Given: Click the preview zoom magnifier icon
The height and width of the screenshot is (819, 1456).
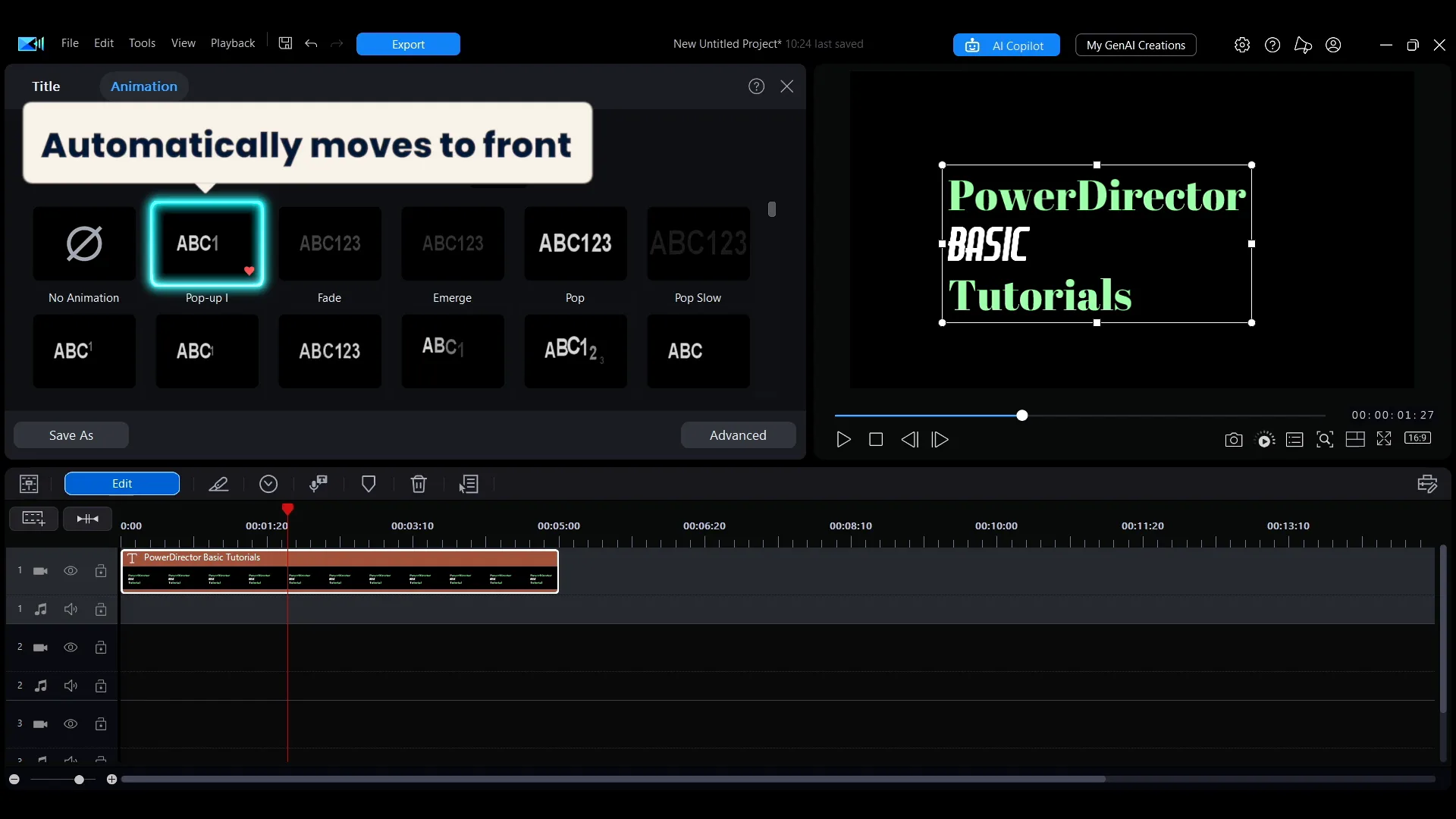Looking at the screenshot, I should tap(1325, 440).
